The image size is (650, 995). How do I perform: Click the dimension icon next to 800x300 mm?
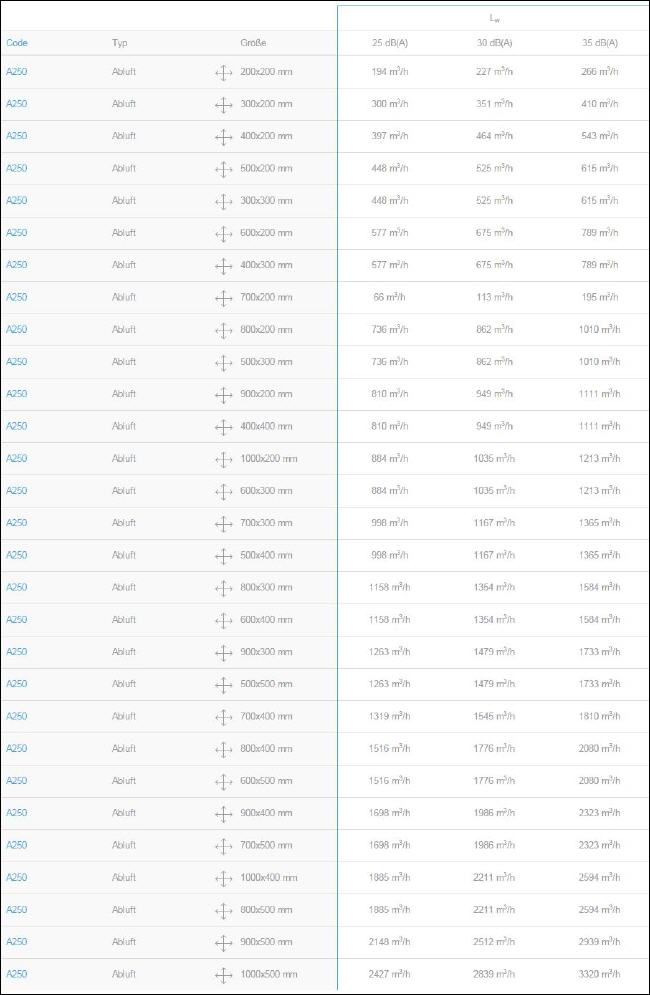pyautogui.click(x=223, y=589)
